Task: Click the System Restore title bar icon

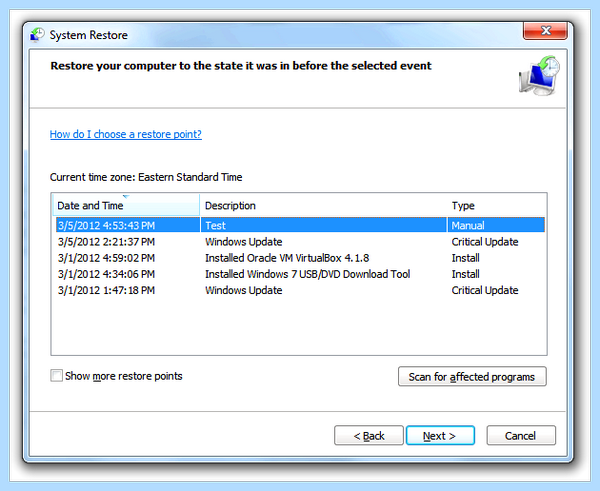Action: tap(37, 34)
